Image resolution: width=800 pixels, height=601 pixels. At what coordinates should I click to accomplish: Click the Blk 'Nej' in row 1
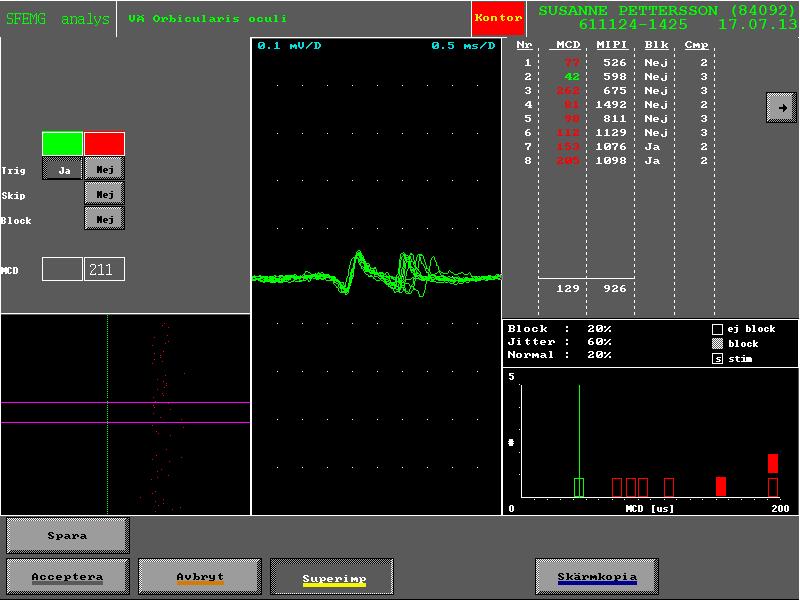point(656,62)
